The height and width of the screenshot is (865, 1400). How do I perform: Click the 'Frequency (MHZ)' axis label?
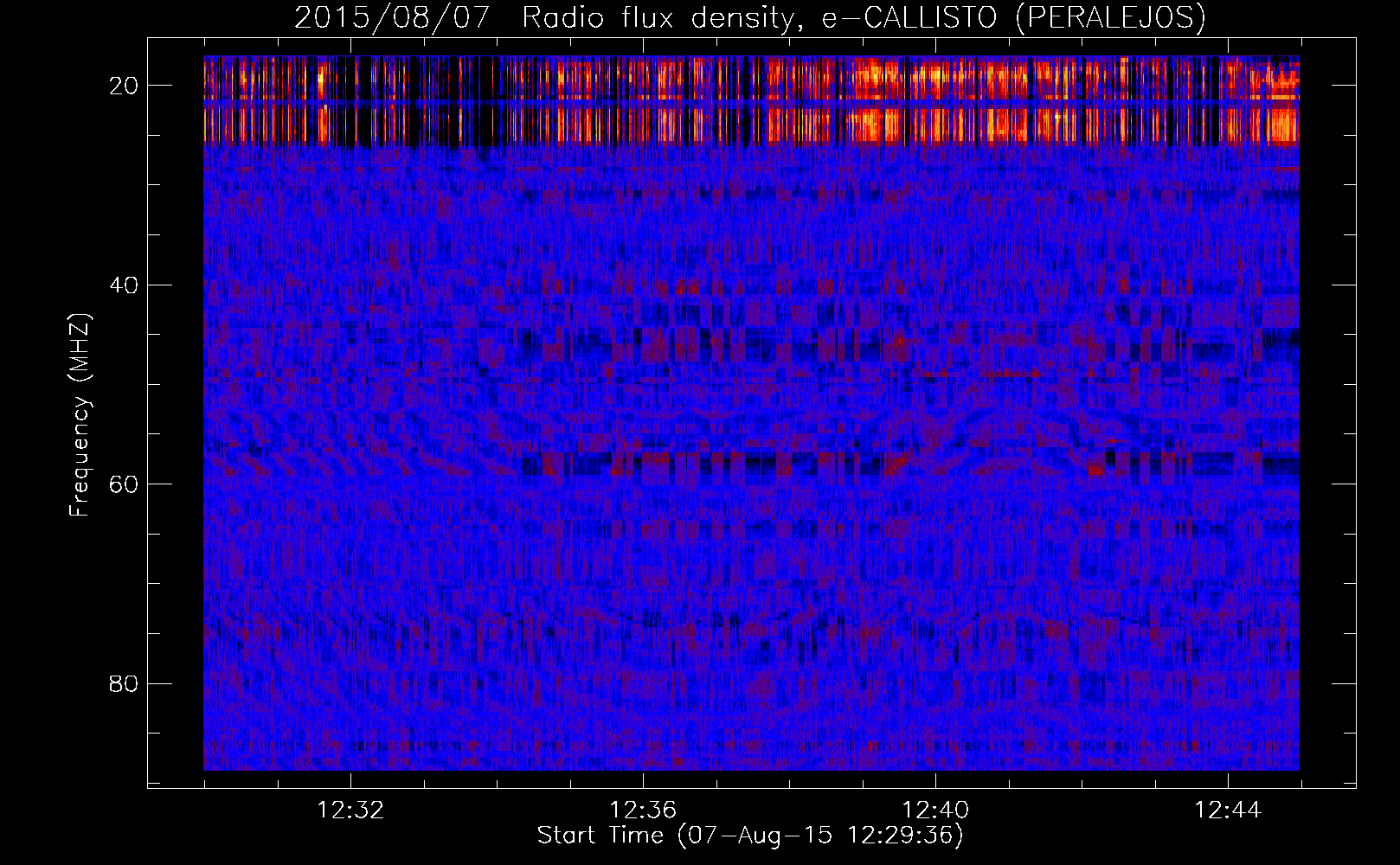[80, 415]
